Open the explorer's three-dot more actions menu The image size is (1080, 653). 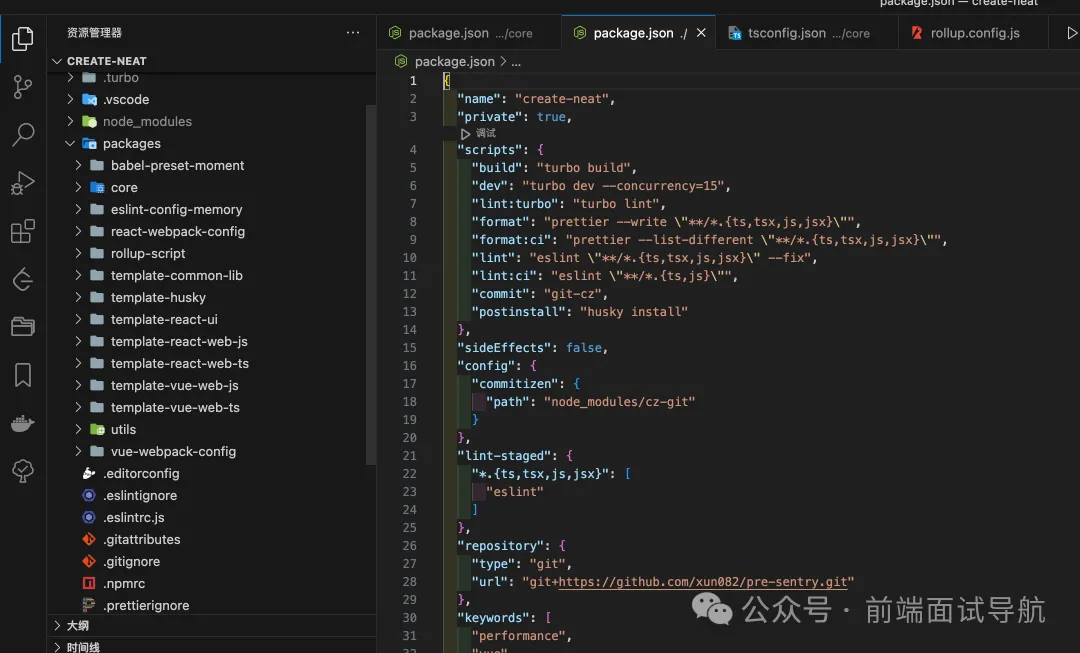point(353,33)
